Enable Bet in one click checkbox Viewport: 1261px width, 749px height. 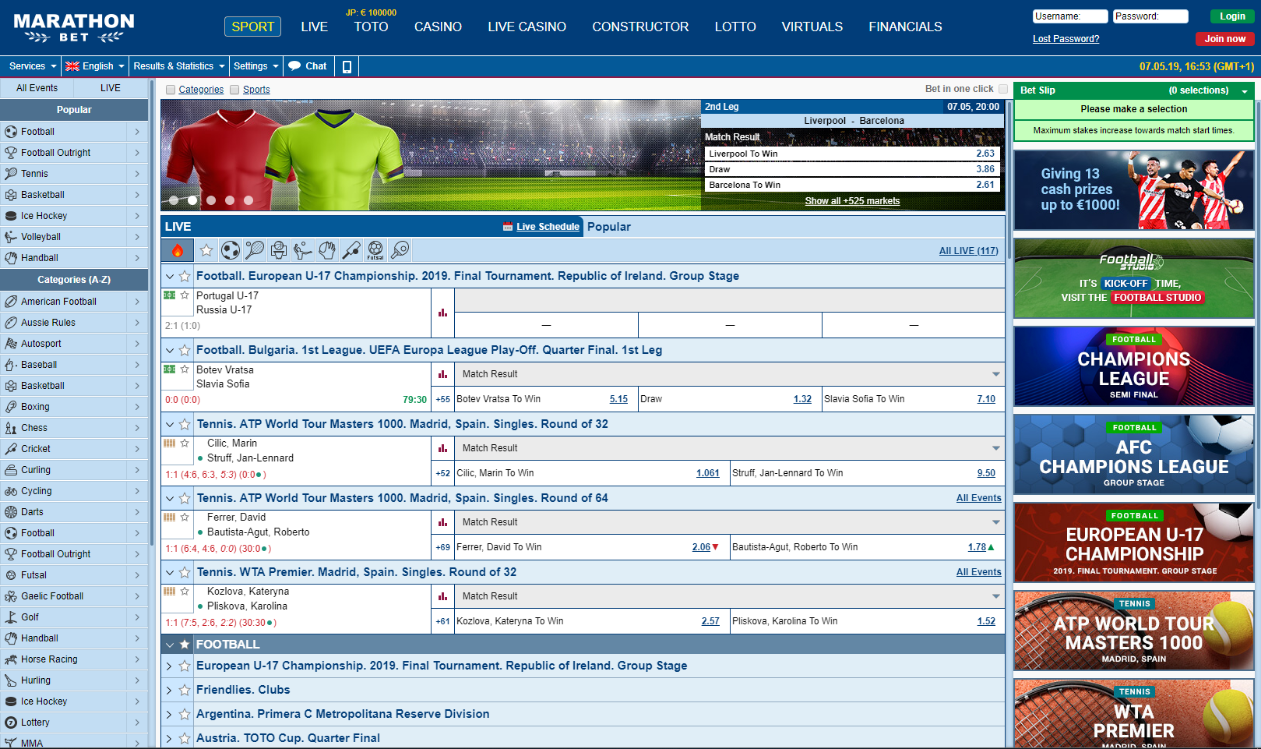(x=1003, y=89)
